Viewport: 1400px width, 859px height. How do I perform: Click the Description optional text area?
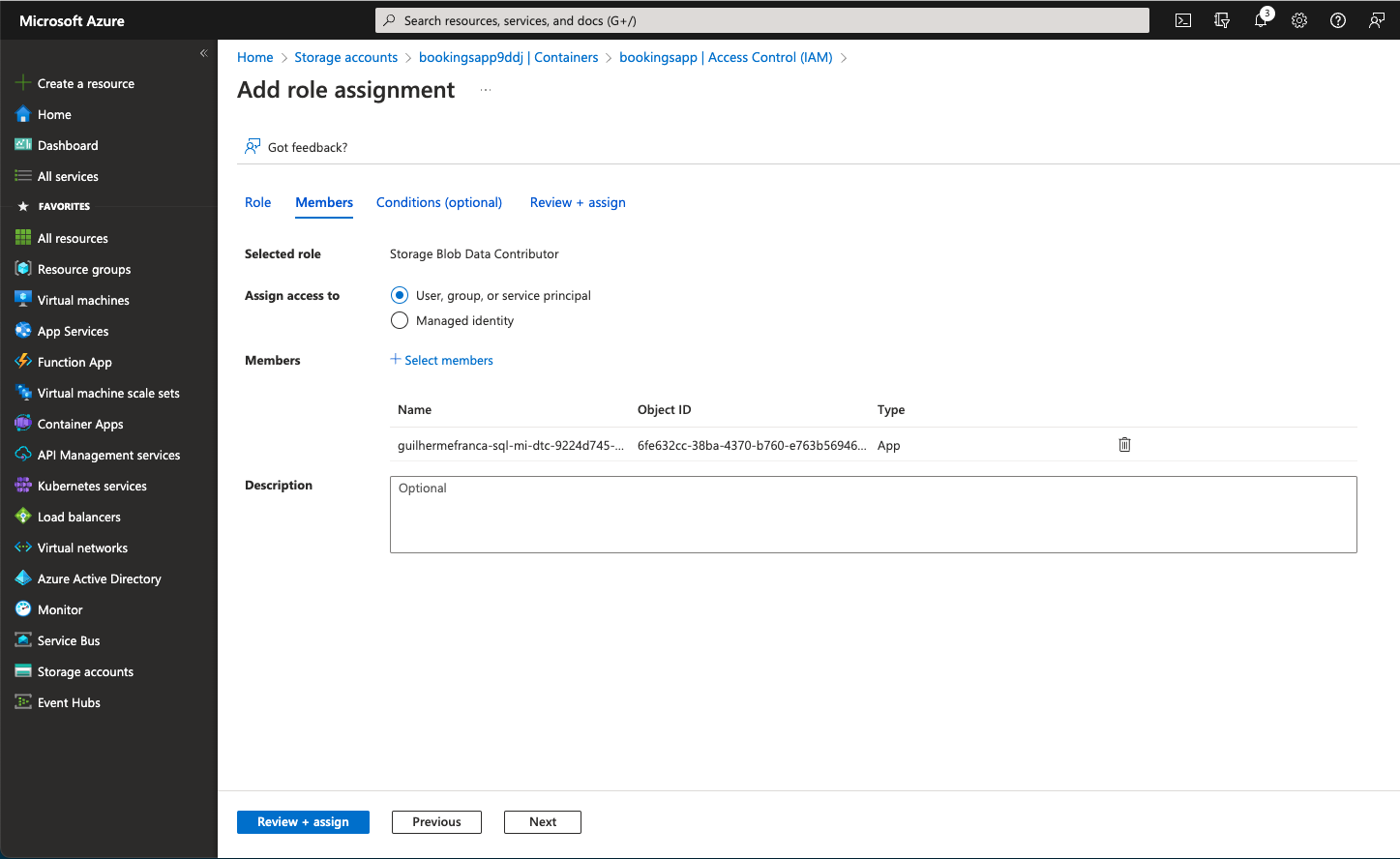(x=874, y=515)
